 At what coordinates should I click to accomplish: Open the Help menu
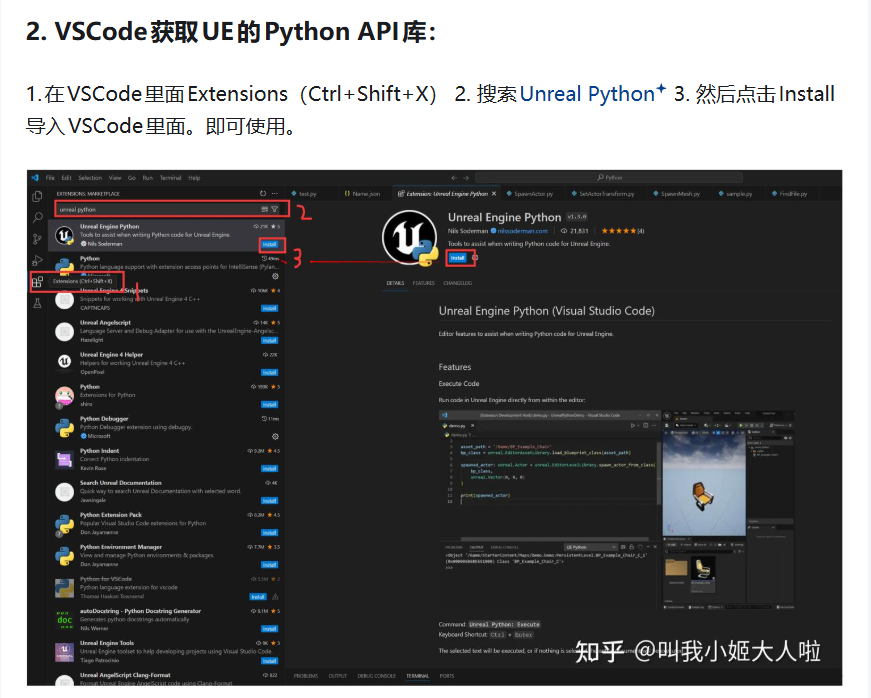pos(194,178)
